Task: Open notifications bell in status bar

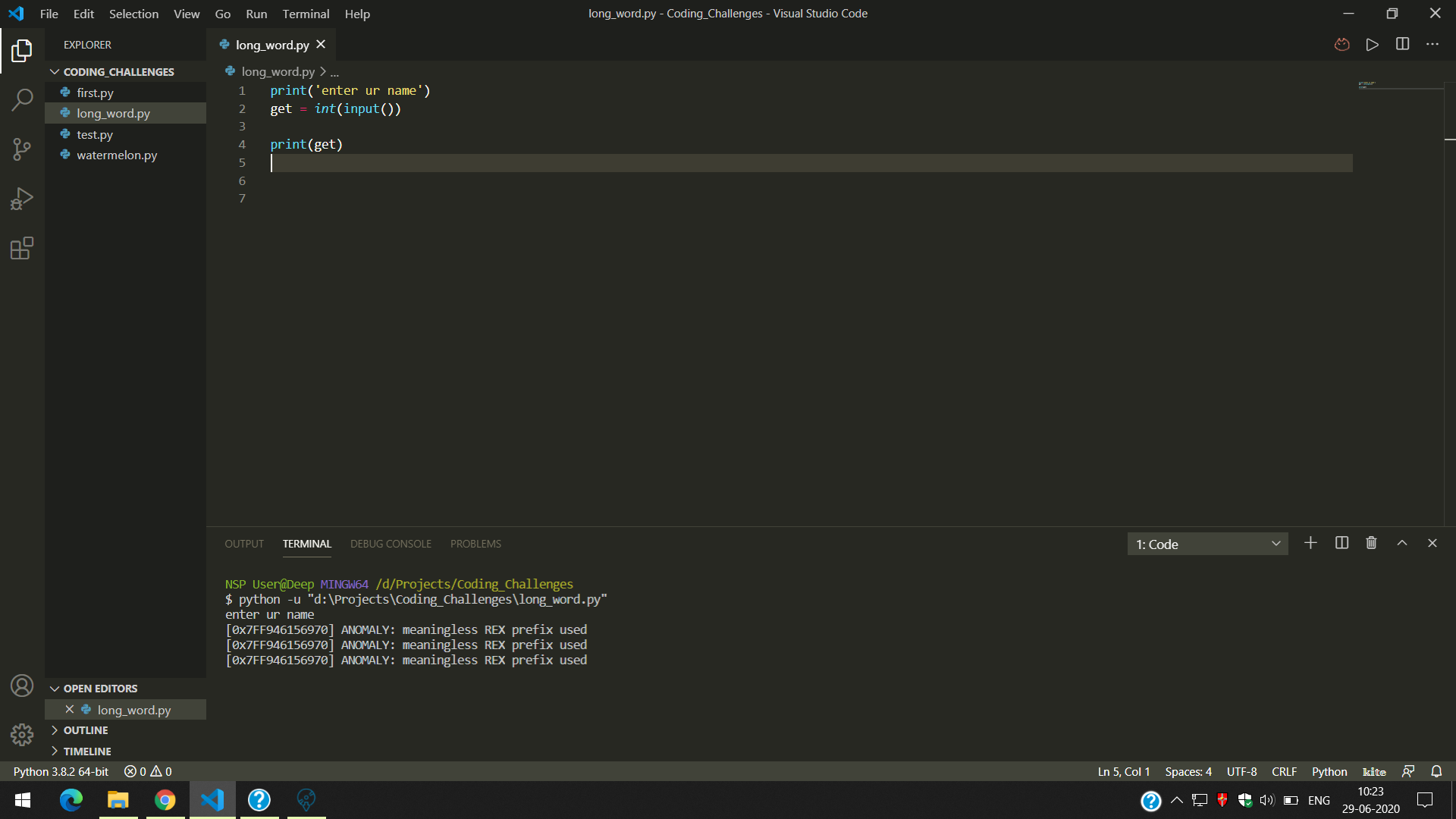Action: click(x=1436, y=771)
